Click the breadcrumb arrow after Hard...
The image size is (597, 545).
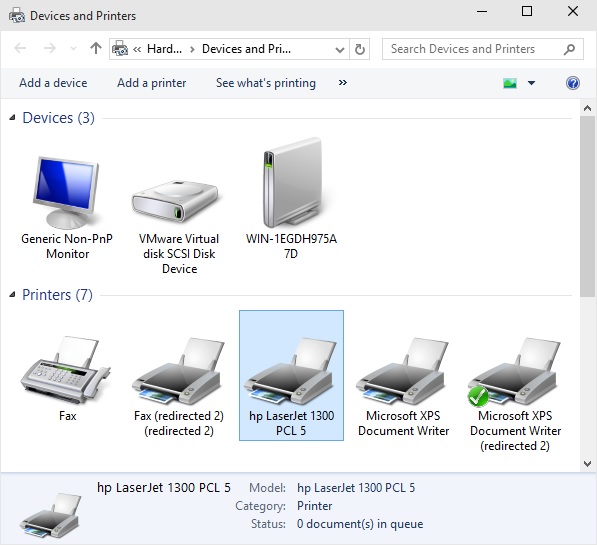(192, 49)
